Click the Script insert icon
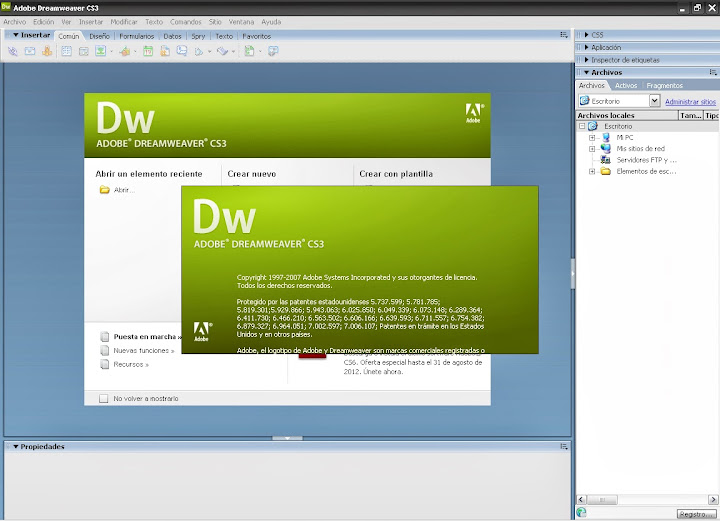 223,51
